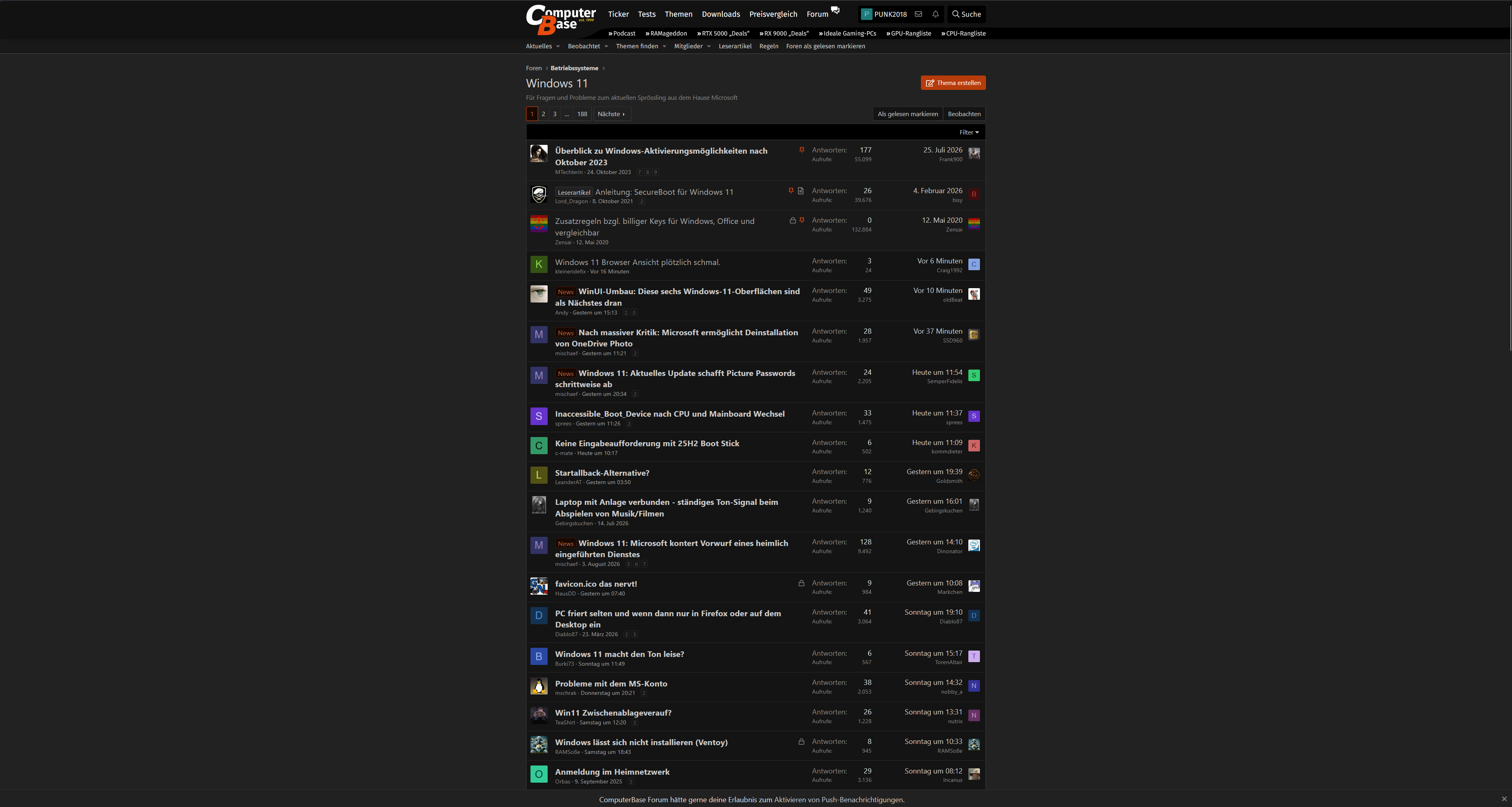This screenshot has height=807, width=1512.
Task: Click the last-post time "Vor 6 Minuten"
Action: (x=940, y=261)
